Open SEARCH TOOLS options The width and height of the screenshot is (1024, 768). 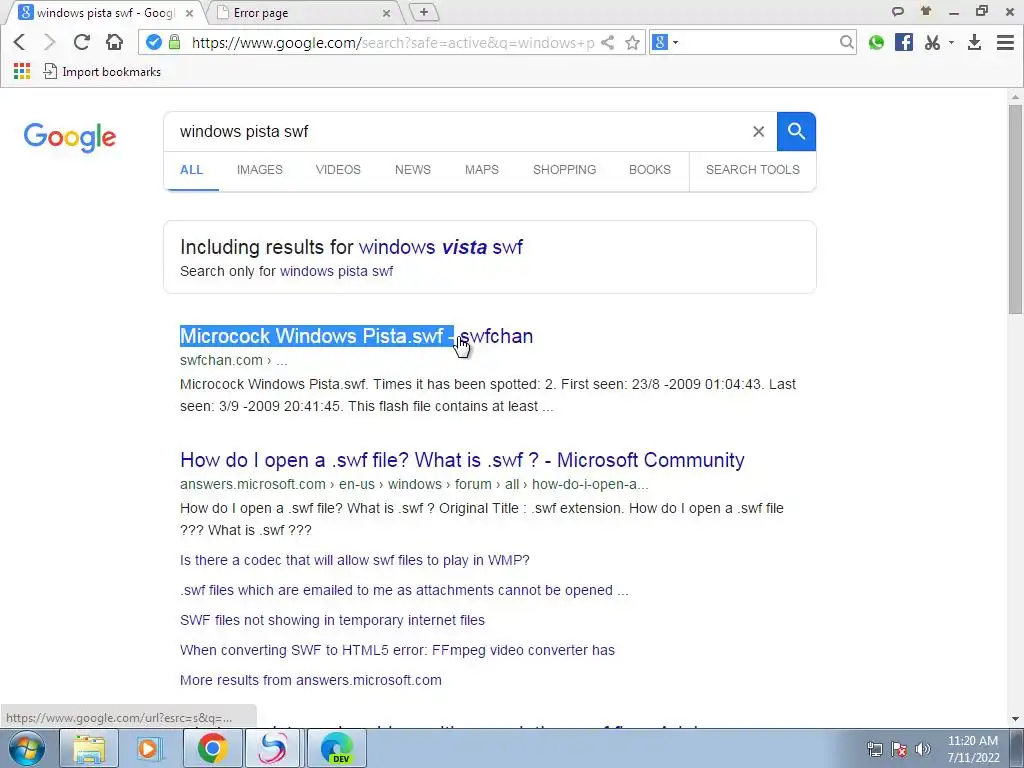click(x=752, y=170)
